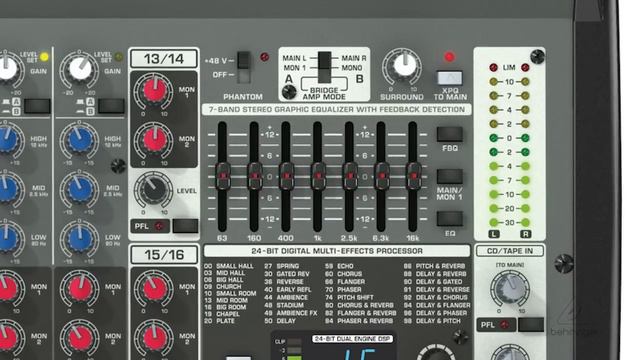
Task: Turn GAIN knob on channel beside 13/14
Action: click(x=80, y=68)
